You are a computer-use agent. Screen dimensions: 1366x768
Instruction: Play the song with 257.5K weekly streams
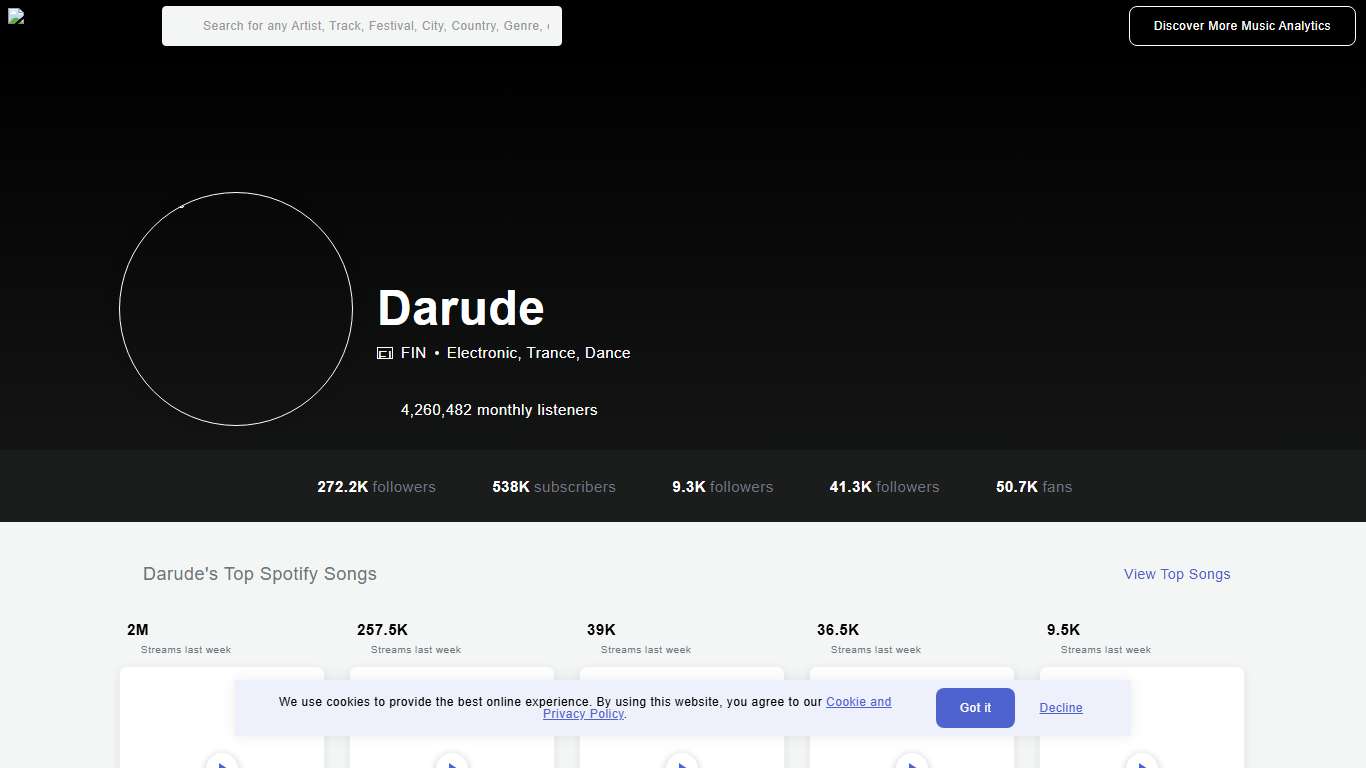[x=452, y=763]
